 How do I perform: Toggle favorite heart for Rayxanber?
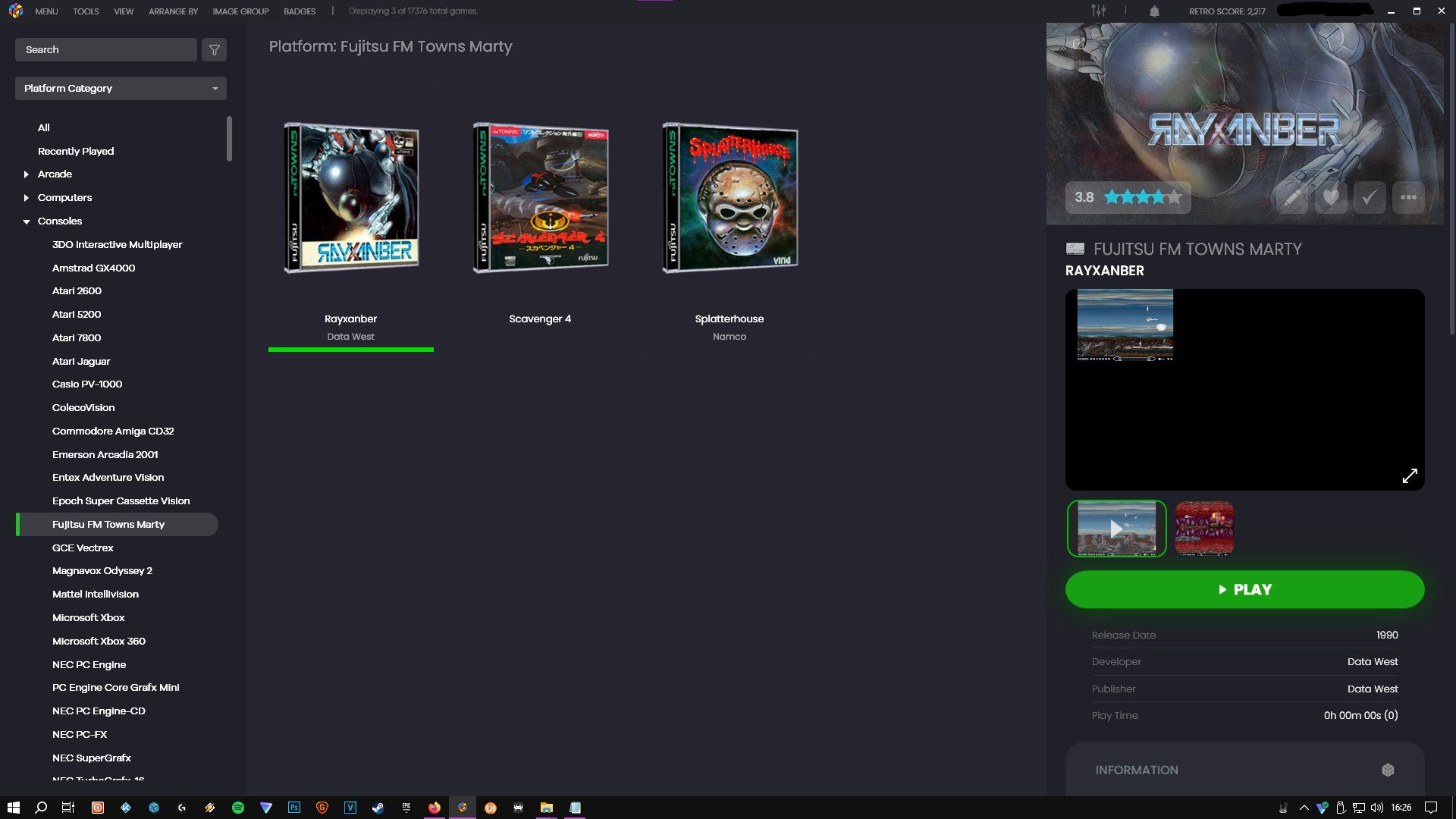tap(1331, 197)
